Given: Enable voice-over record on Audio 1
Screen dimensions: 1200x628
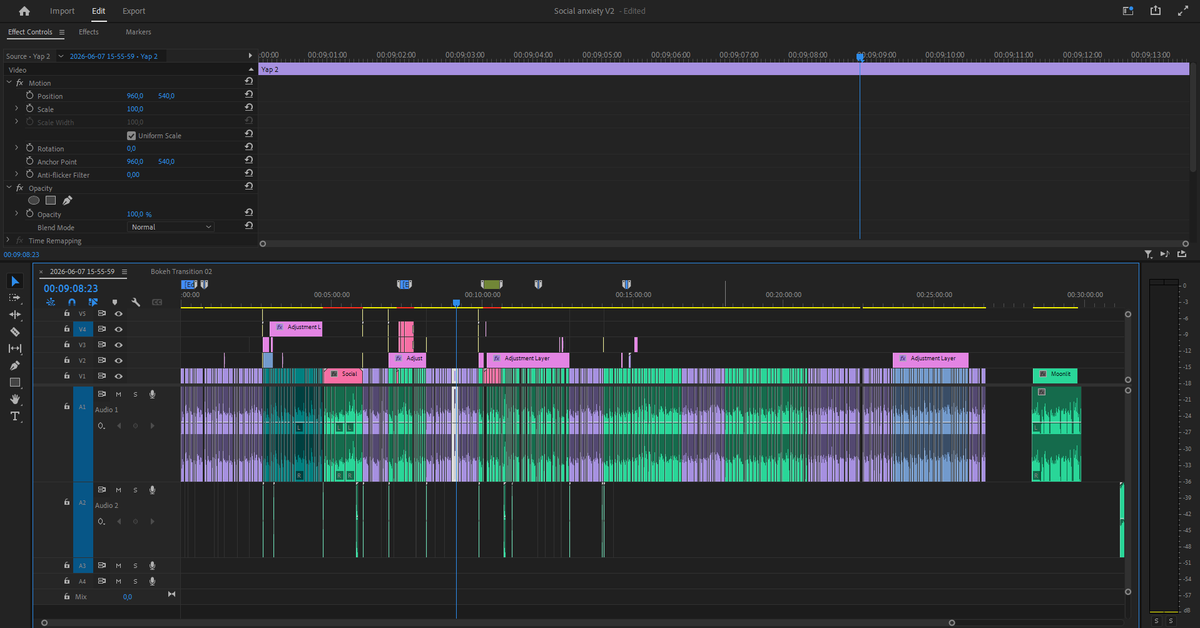Looking at the screenshot, I should click(152, 394).
